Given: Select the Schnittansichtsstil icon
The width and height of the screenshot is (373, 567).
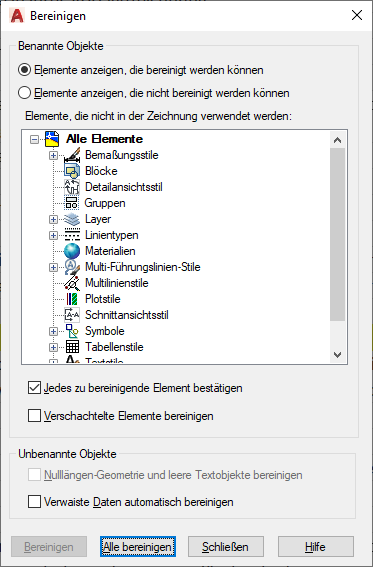Looking at the screenshot, I should point(72,315).
